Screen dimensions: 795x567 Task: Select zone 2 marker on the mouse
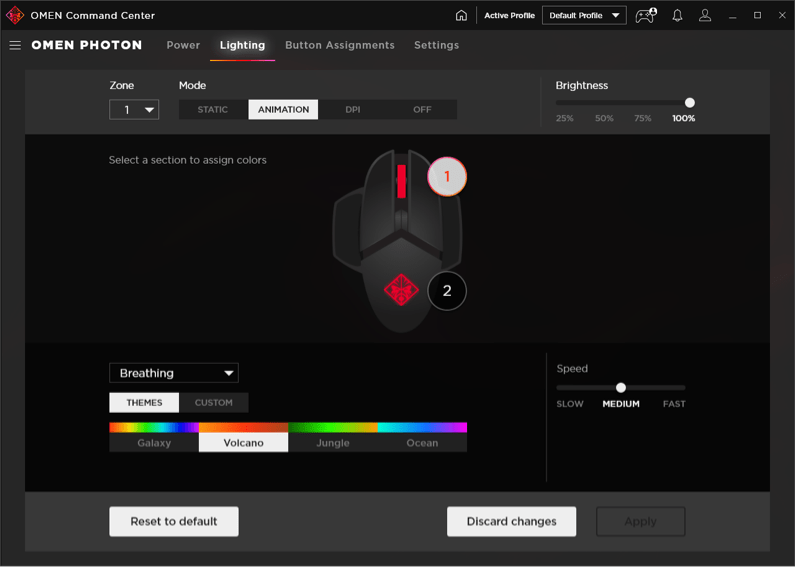pos(447,291)
